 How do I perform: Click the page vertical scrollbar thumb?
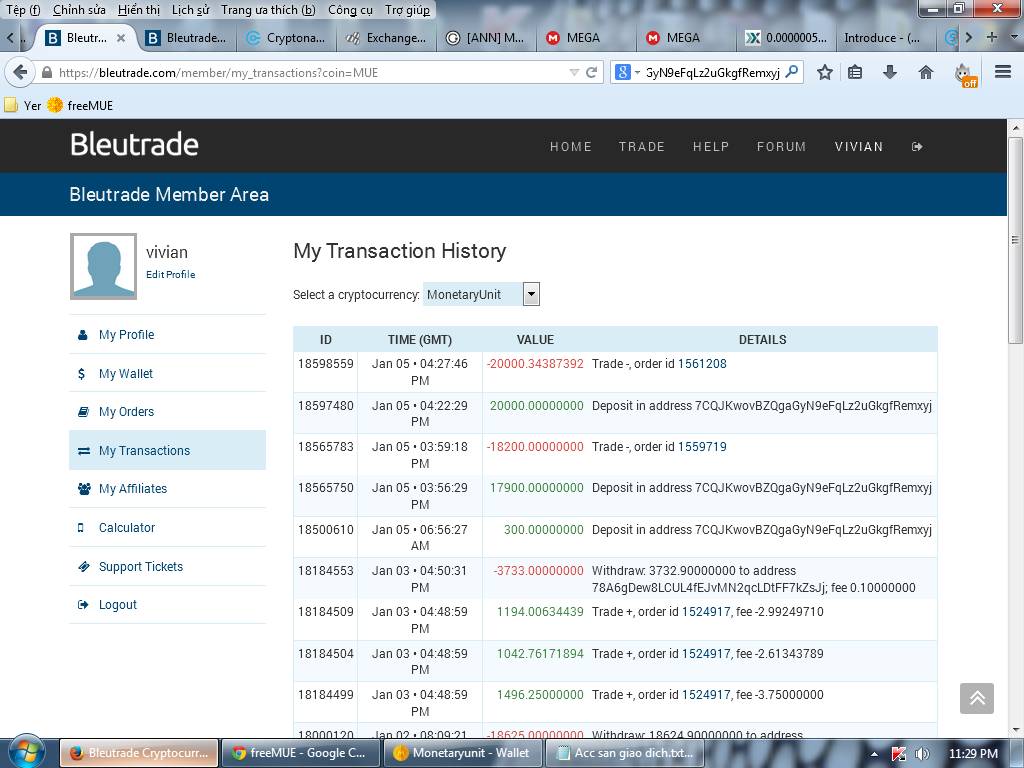[x=1015, y=240]
